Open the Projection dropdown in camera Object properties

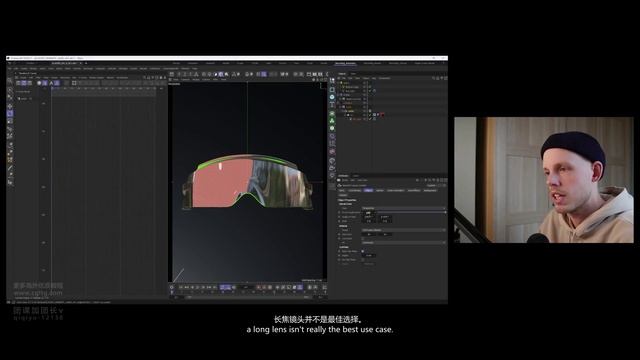[x=404, y=208]
